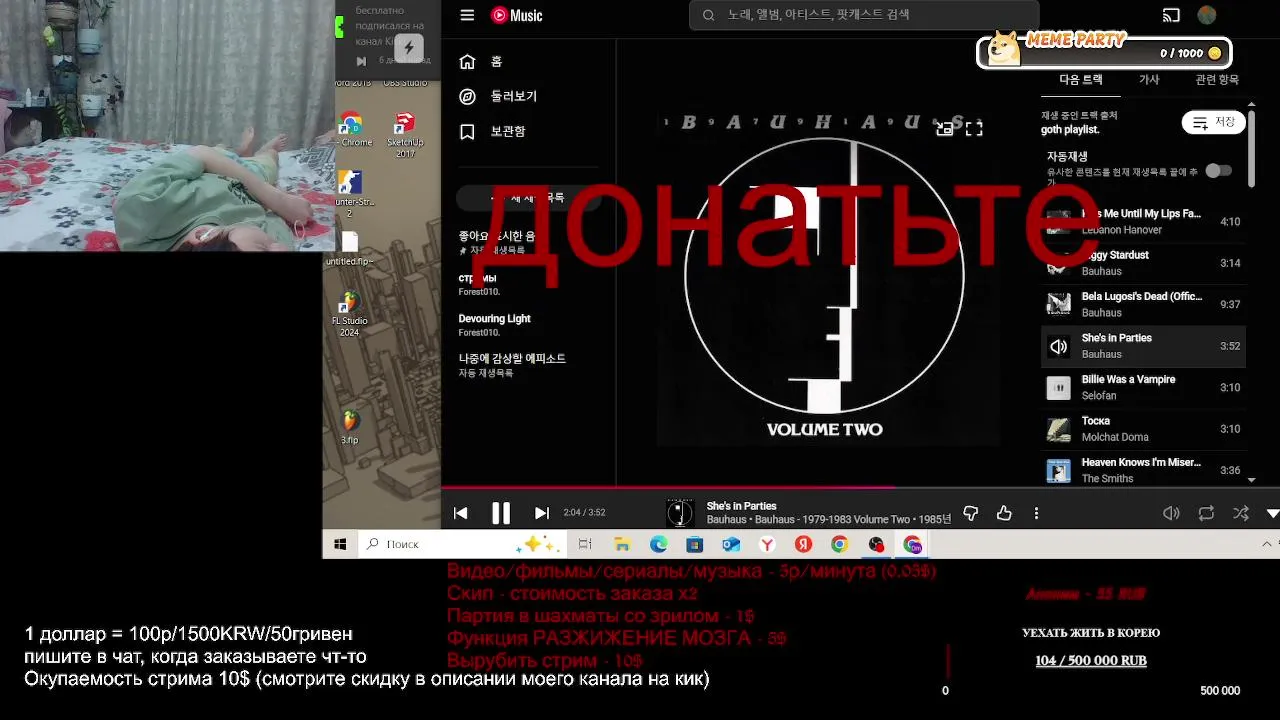Like the song She's in Parties
The image size is (1280, 720).
1004,513
